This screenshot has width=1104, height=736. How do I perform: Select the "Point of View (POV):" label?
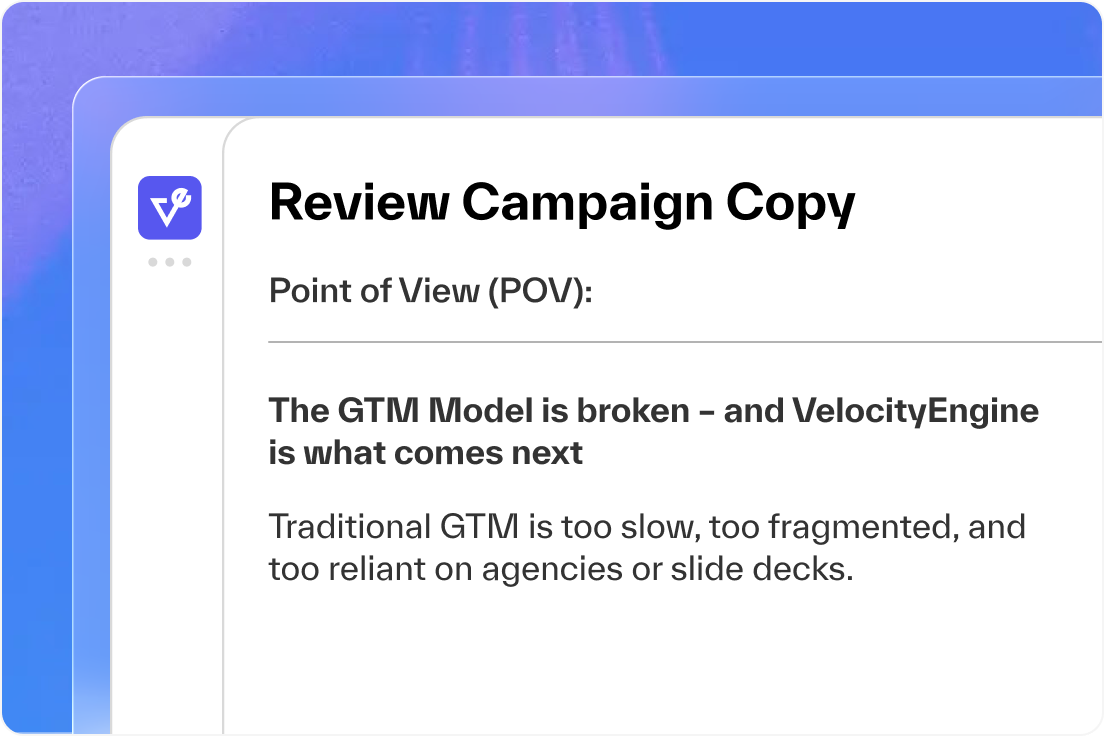pos(431,292)
